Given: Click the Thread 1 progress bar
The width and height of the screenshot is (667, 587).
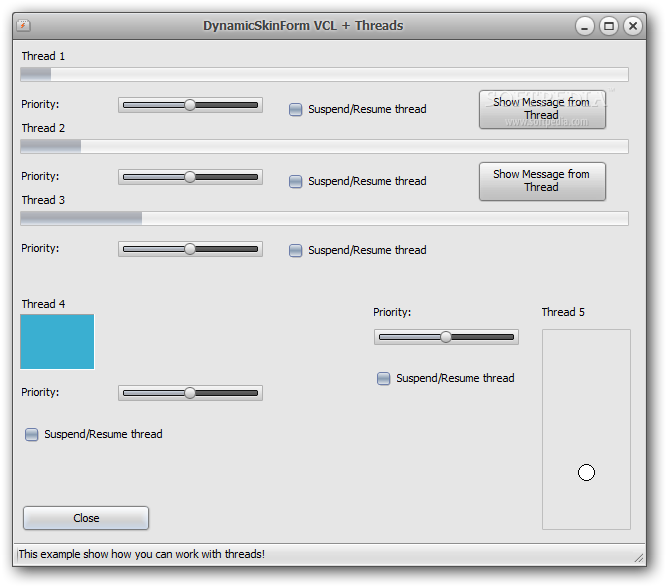Looking at the screenshot, I should pyautogui.click(x=325, y=74).
